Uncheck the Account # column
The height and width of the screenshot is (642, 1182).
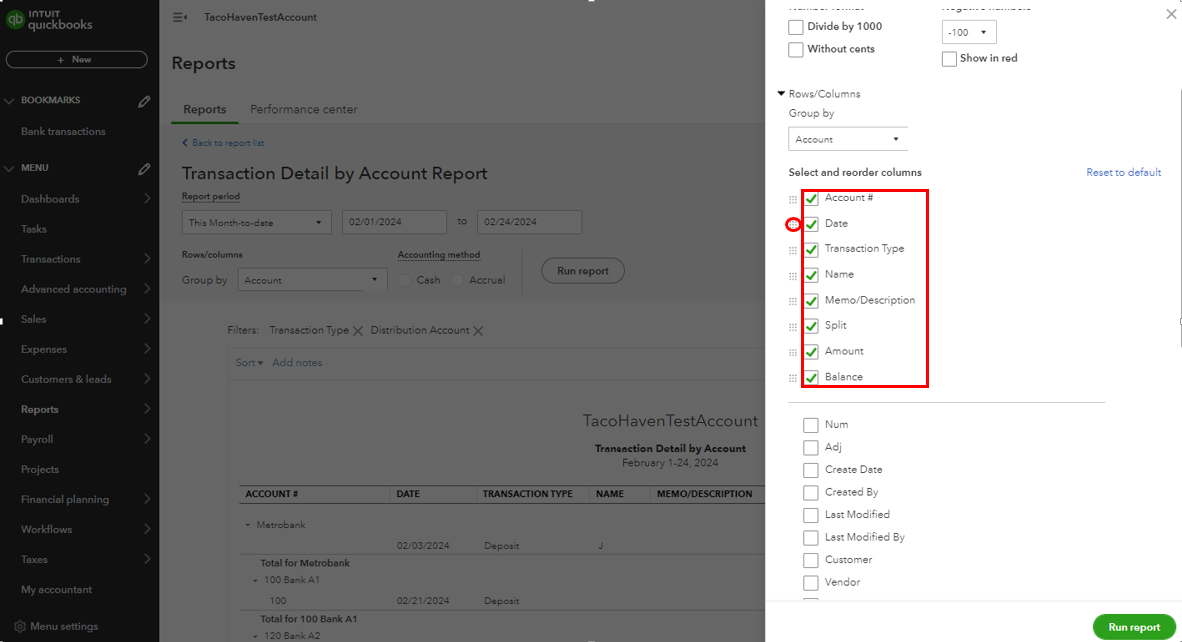tap(811, 198)
